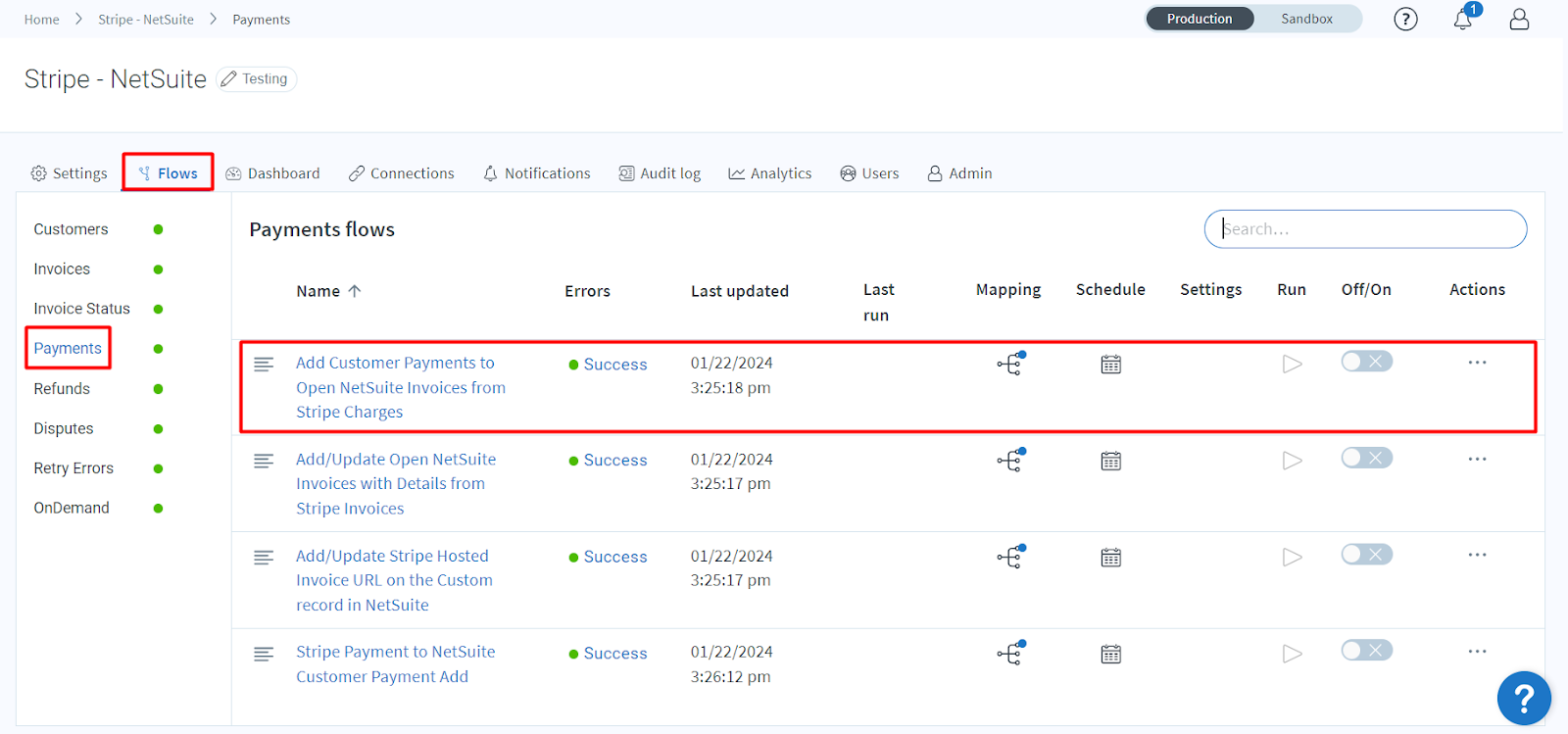Screen dimensions: 1568x734
Task: Open actions menu for Add/Update Open NetSuite Invoices flow
Action: 1477,459
